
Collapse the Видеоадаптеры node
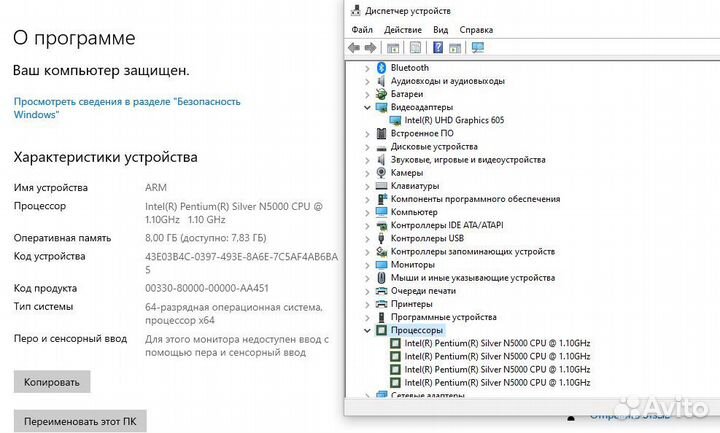tap(367, 107)
